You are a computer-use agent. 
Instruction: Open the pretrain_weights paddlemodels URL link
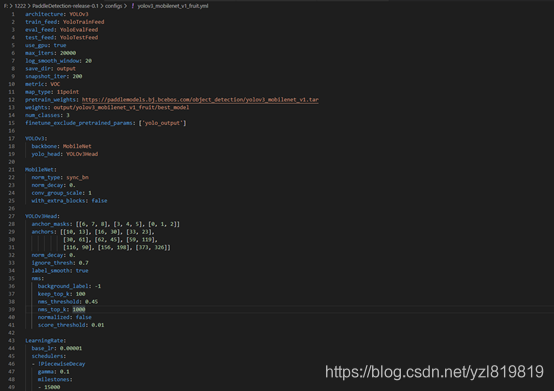click(200, 100)
